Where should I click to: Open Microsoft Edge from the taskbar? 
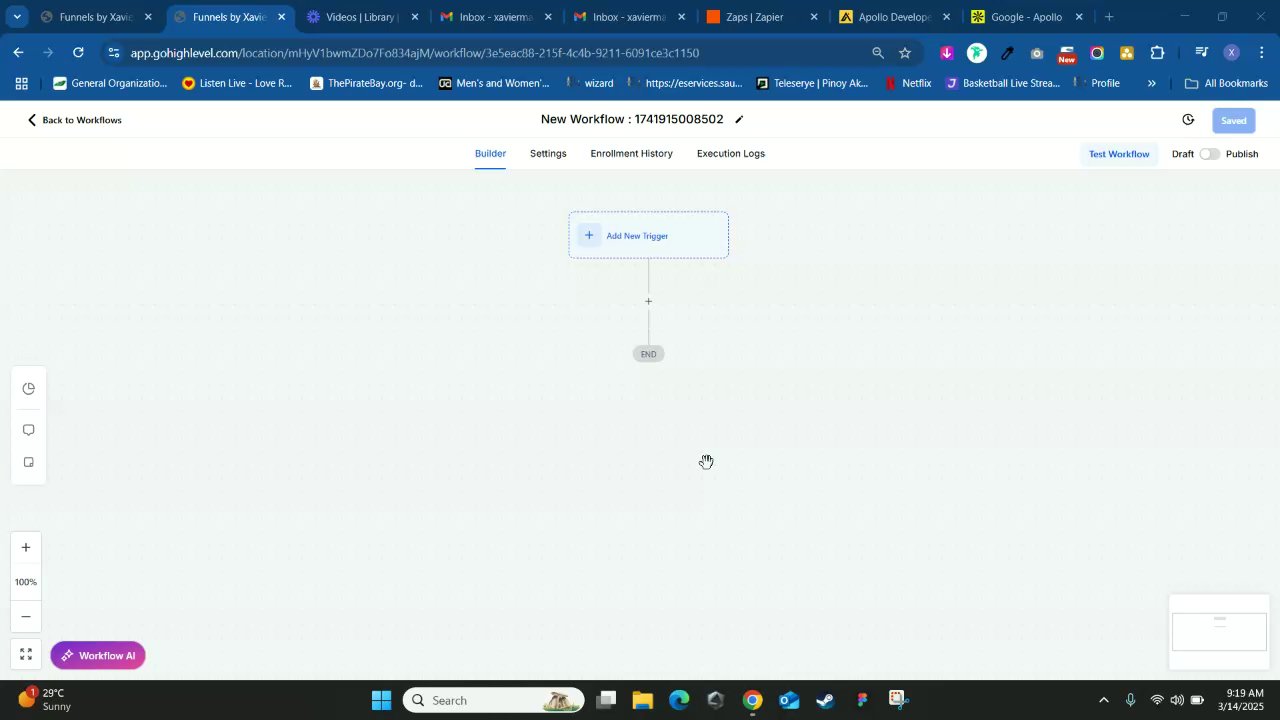coord(679,700)
